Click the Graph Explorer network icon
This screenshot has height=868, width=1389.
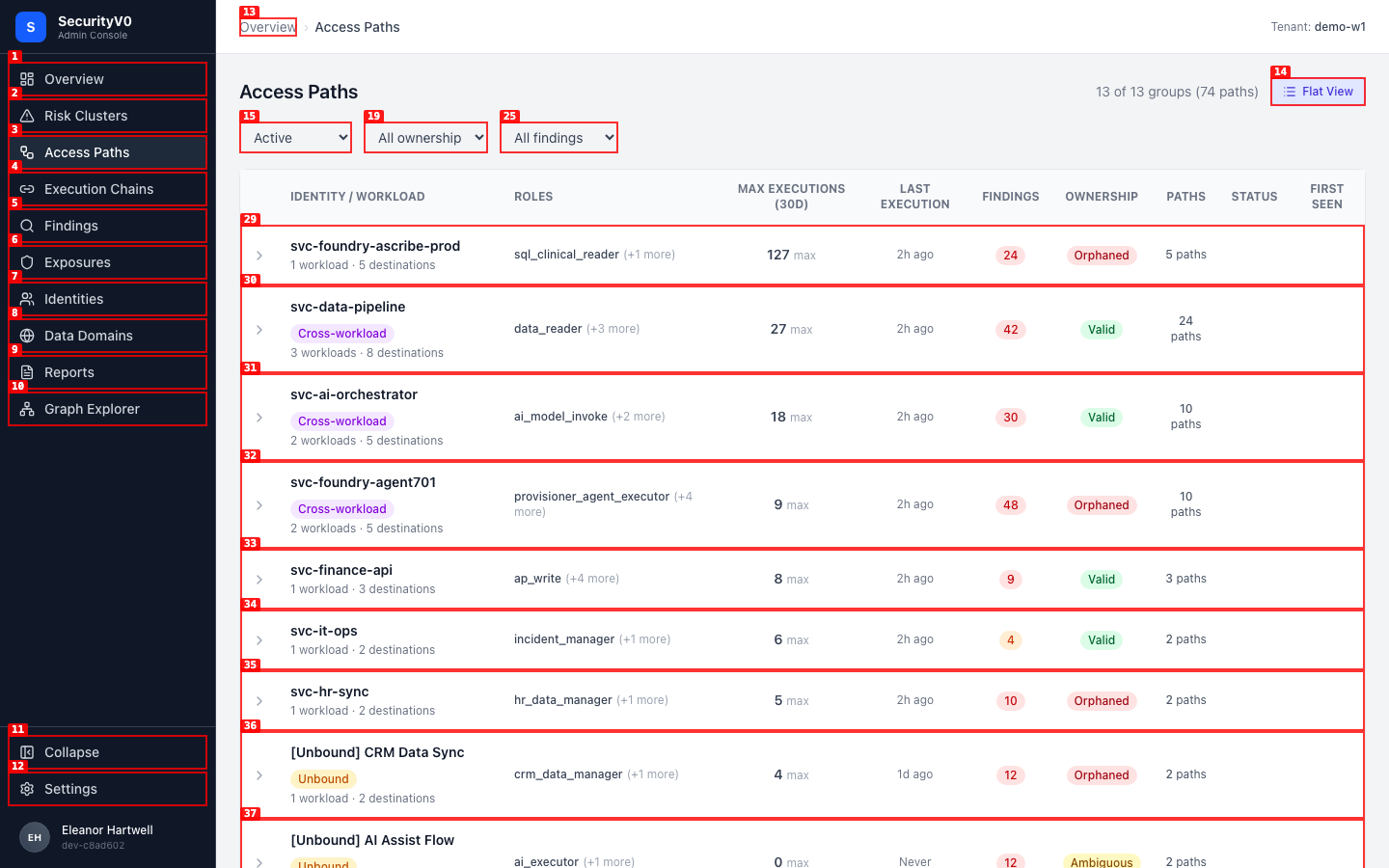pyautogui.click(x=27, y=409)
